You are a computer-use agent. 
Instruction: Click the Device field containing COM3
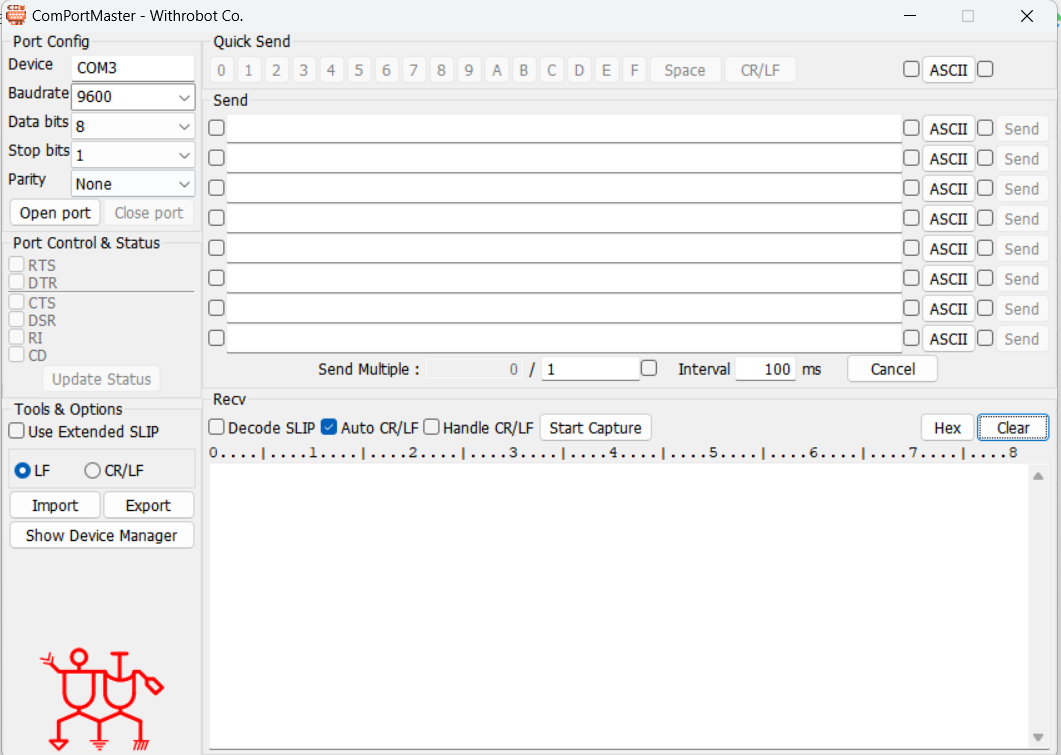(x=133, y=68)
